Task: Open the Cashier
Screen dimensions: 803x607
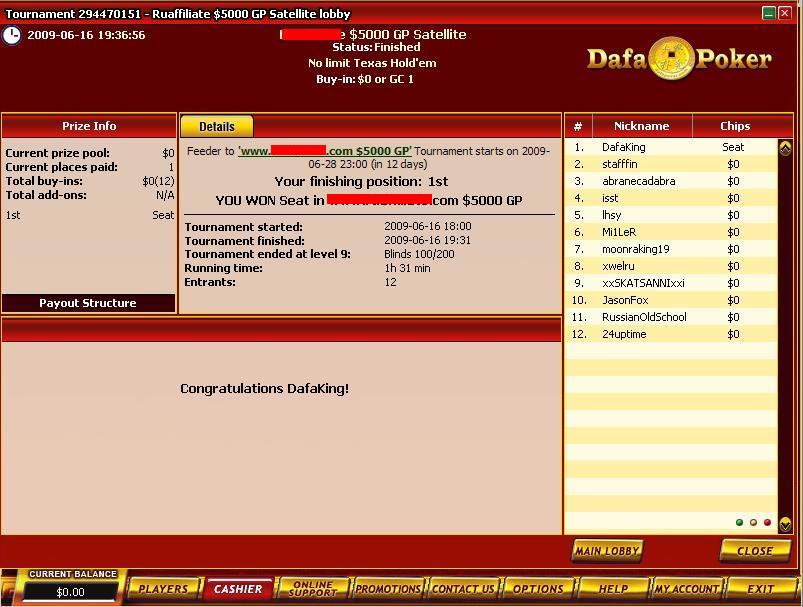Action: (238, 589)
